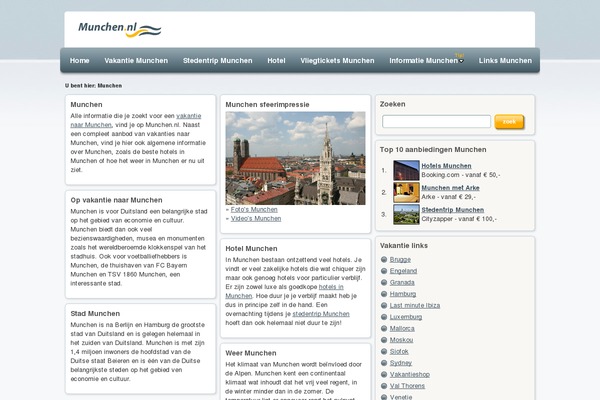This screenshot has height=400, width=600.
Task: Click the 'Booking.com - vanaf € 50,-' text
Action: tap(461, 175)
